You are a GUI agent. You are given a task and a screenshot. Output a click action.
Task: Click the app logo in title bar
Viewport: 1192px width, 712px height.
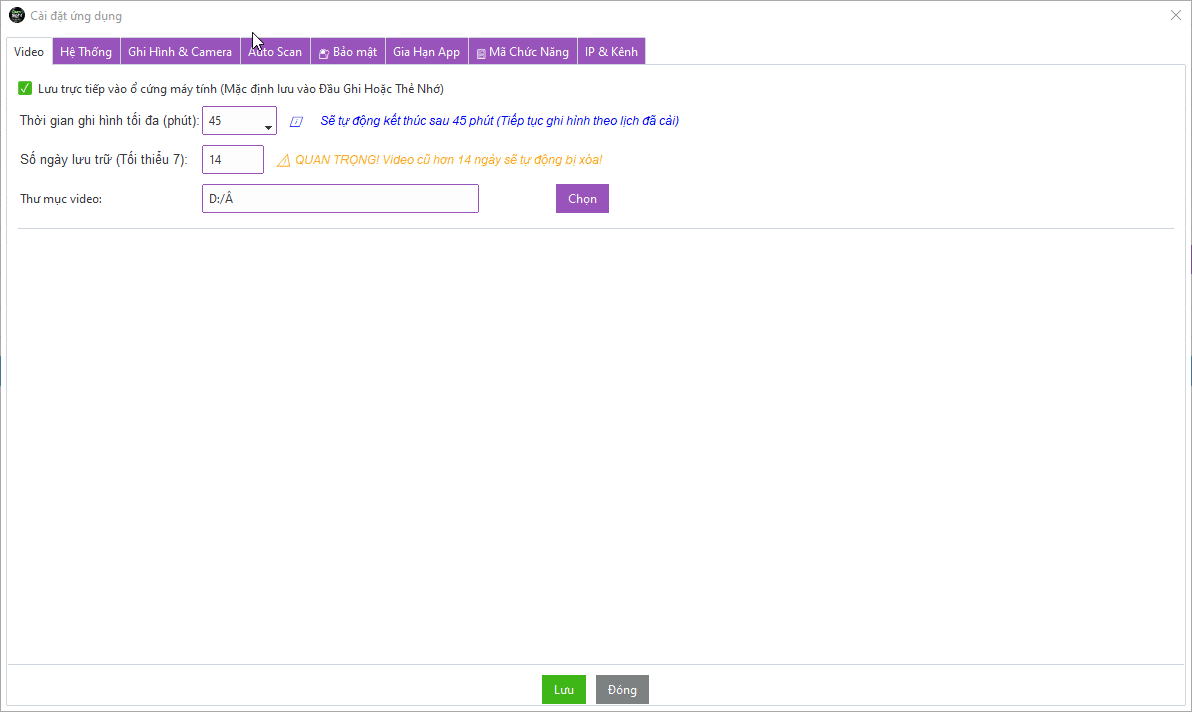[16, 16]
